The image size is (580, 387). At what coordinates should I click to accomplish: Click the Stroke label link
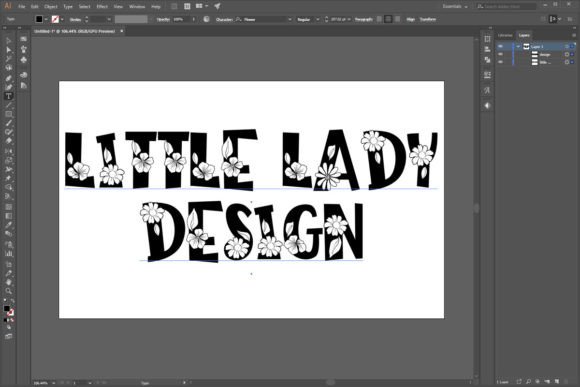click(75, 19)
